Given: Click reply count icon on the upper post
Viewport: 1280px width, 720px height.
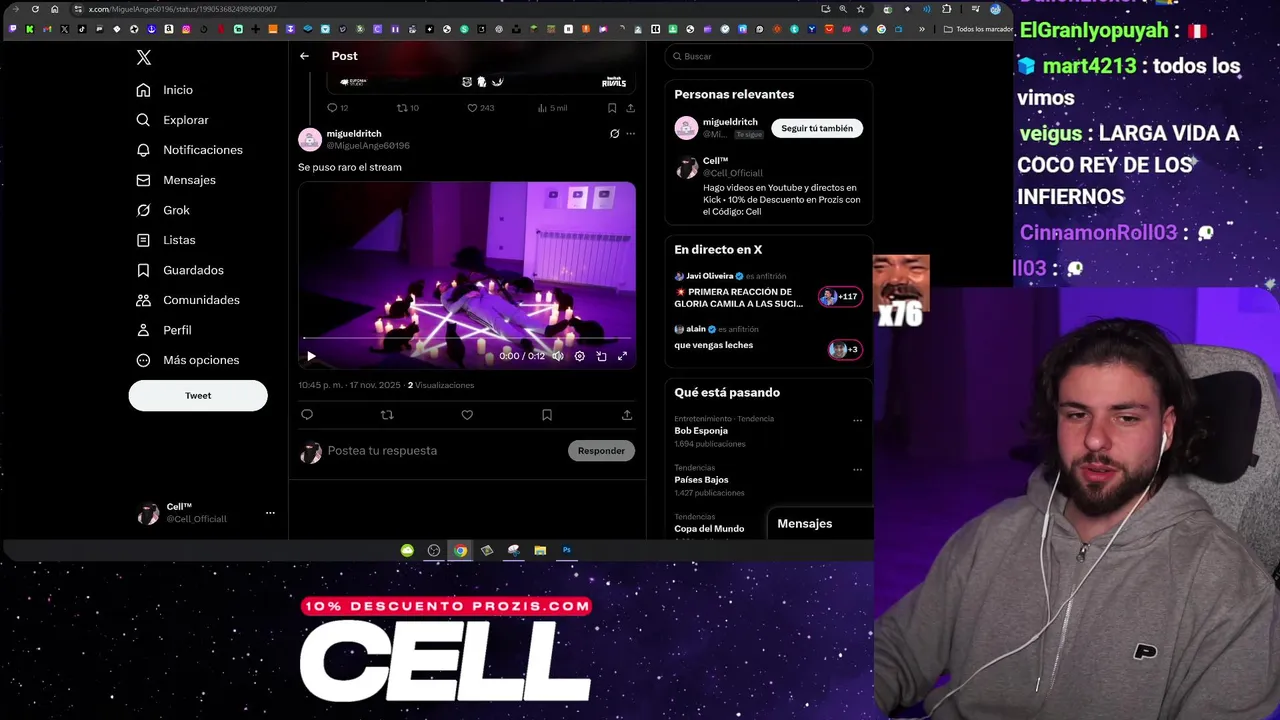Looking at the screenshot, I should coord(332,108).
